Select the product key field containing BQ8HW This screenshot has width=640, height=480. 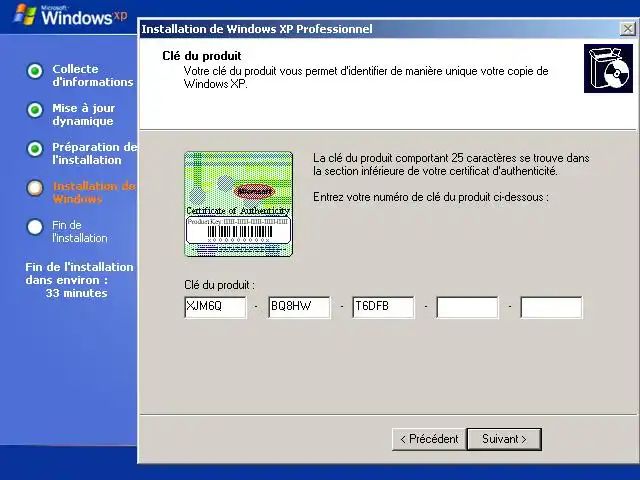click(x=299, y=307)
